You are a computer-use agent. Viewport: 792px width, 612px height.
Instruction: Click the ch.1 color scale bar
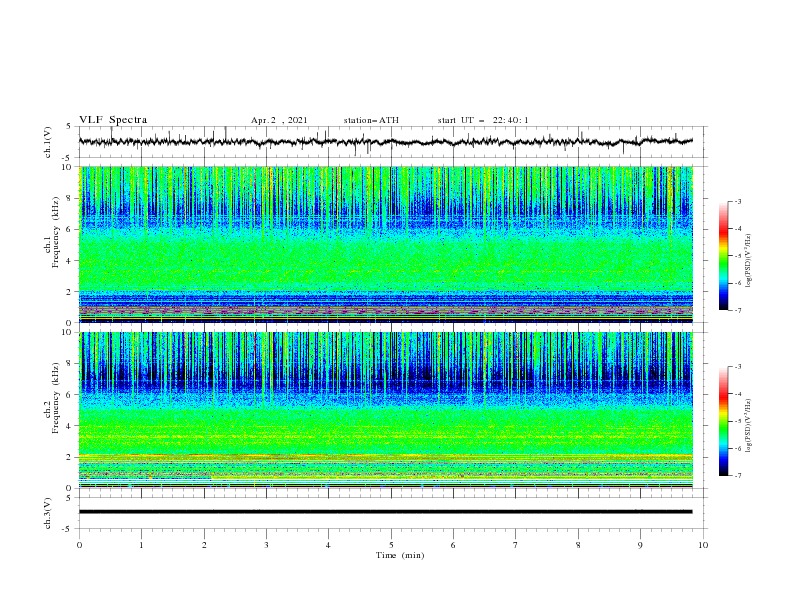tap(724, 255)
